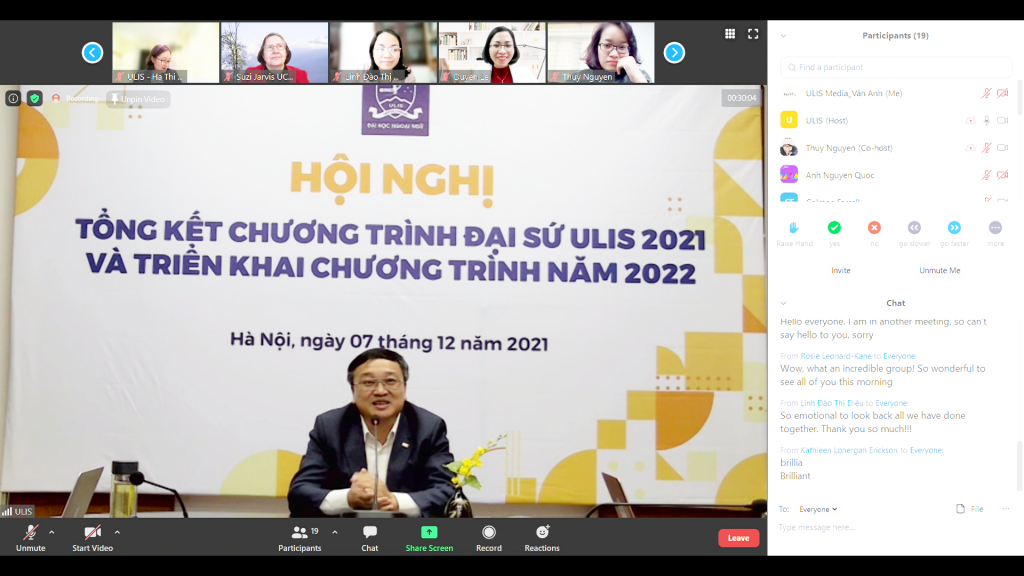The width and height of the screenshot is (1024, 576).
Task: Click the green encryption shield icon
Action: coord(35,99)
